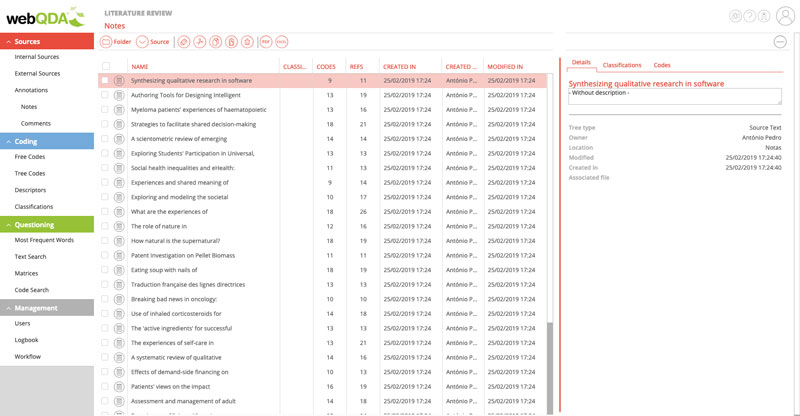Click the '- Without description -' text field

(x=674, y=96)
